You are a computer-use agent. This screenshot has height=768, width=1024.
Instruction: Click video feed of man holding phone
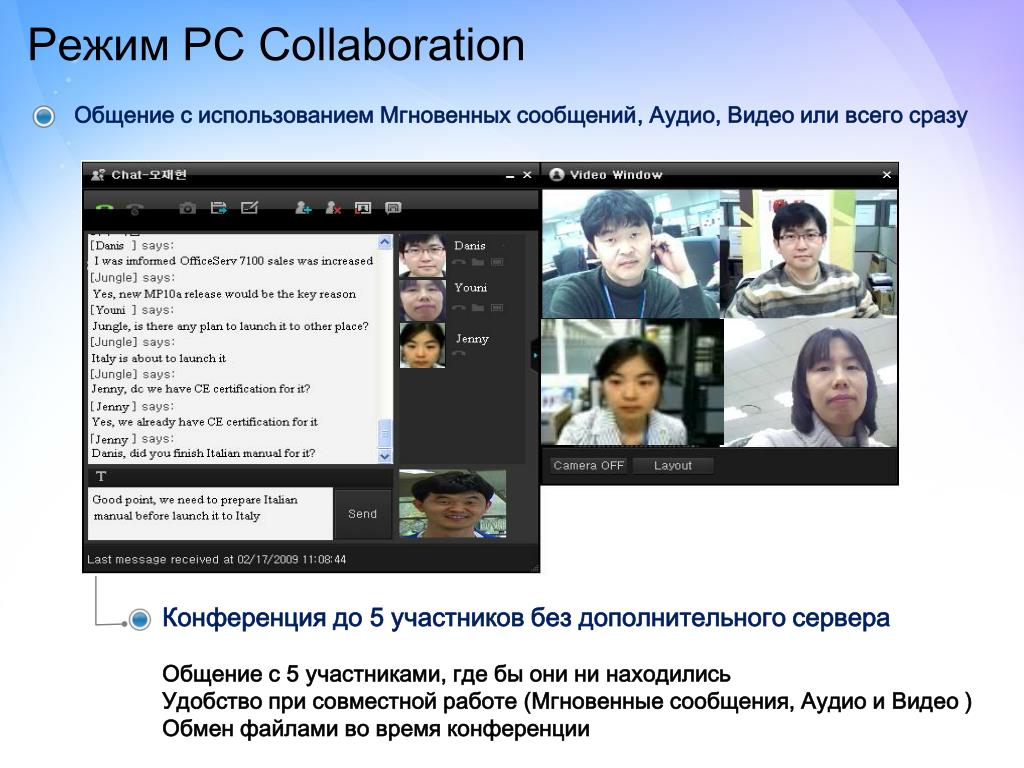[x=630, y=254]
